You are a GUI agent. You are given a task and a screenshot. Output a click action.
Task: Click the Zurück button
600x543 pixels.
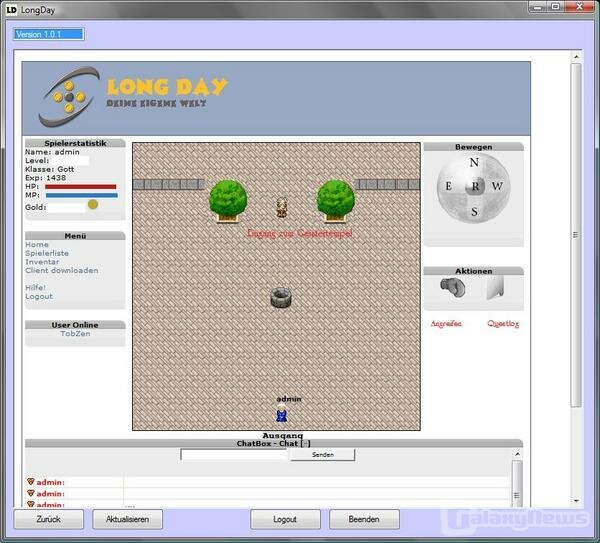click(x=49, y=519)
